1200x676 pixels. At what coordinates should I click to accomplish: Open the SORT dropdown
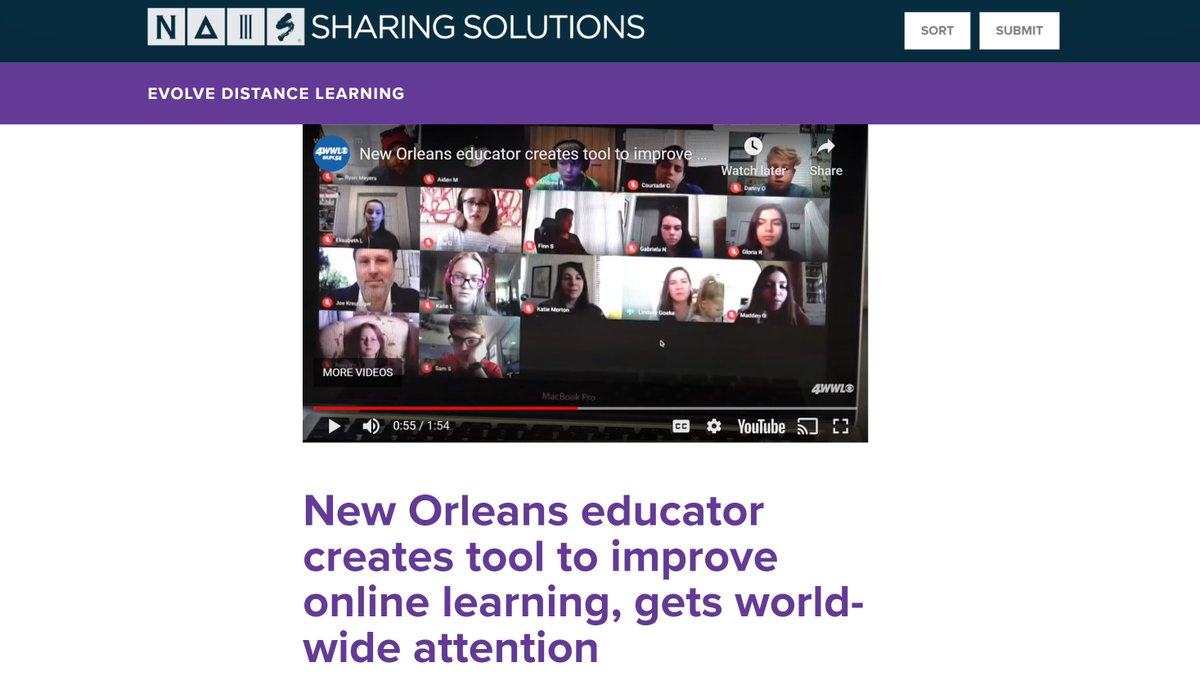click(x=936, y=30)
